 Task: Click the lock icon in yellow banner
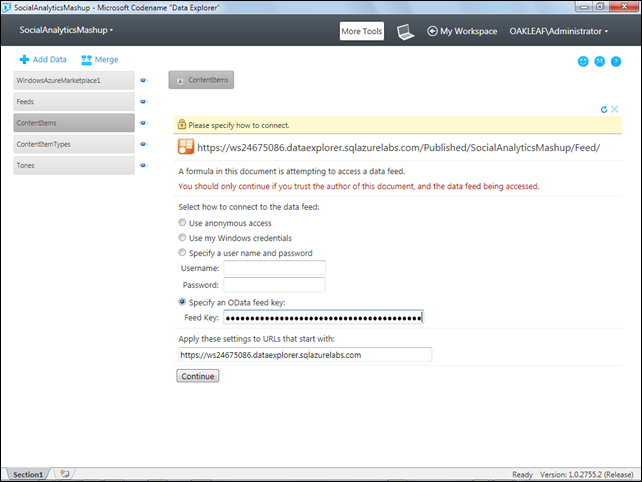click(182, 124)
